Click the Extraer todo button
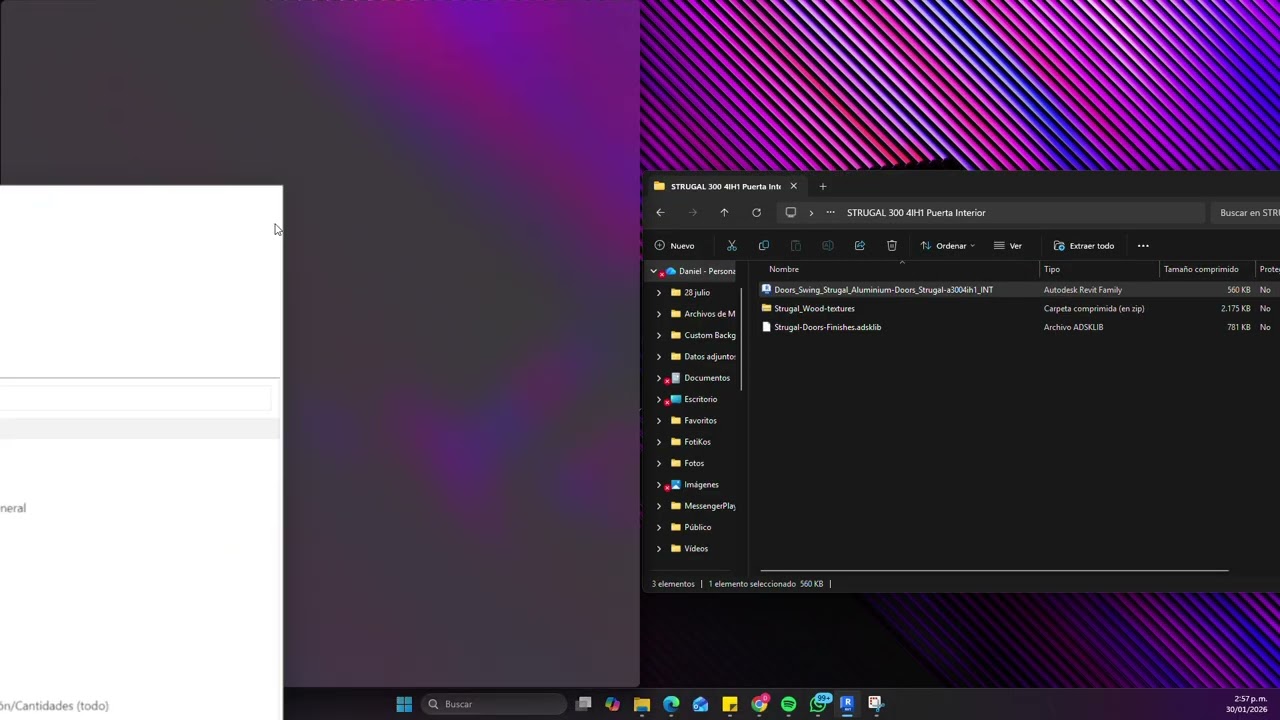 tap(1084, 245)
